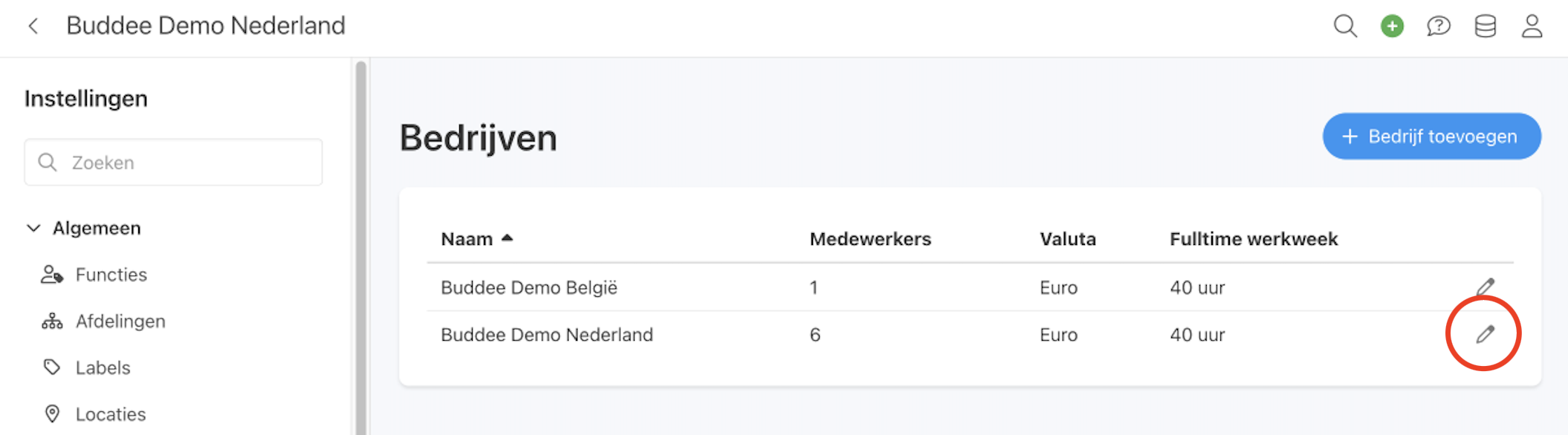Viewport: 1568px width, 435px height.
Task: Open Functies settings page
Action: pos(111,275)
